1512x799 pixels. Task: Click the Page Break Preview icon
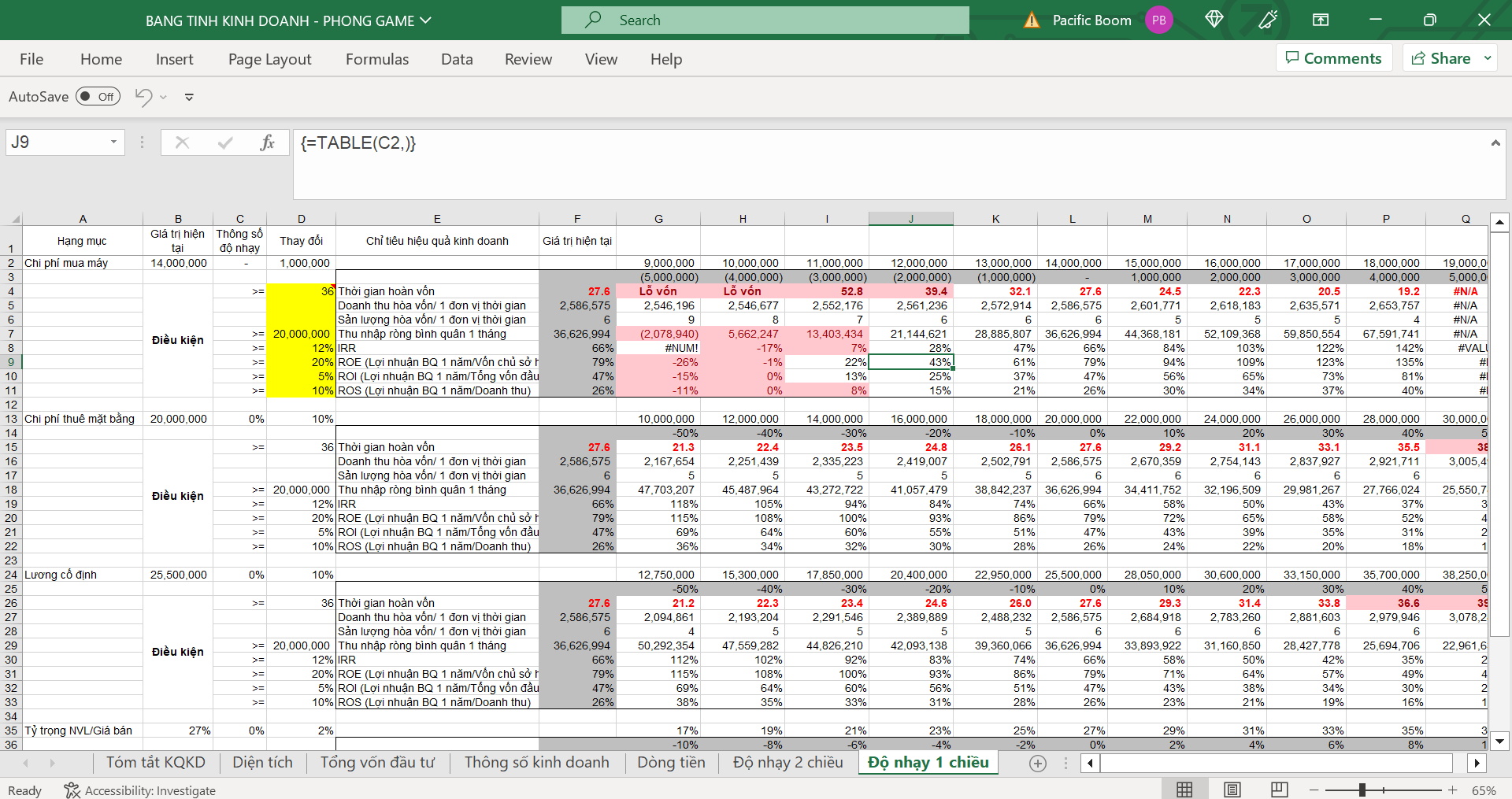[1280, 790]
